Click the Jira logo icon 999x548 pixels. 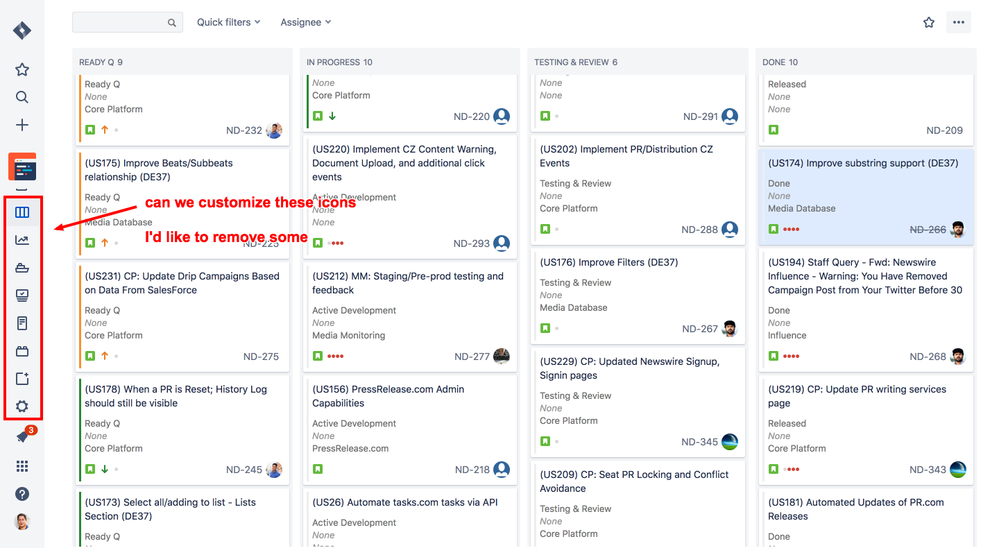pyautogui.click(x=22, y=30)
